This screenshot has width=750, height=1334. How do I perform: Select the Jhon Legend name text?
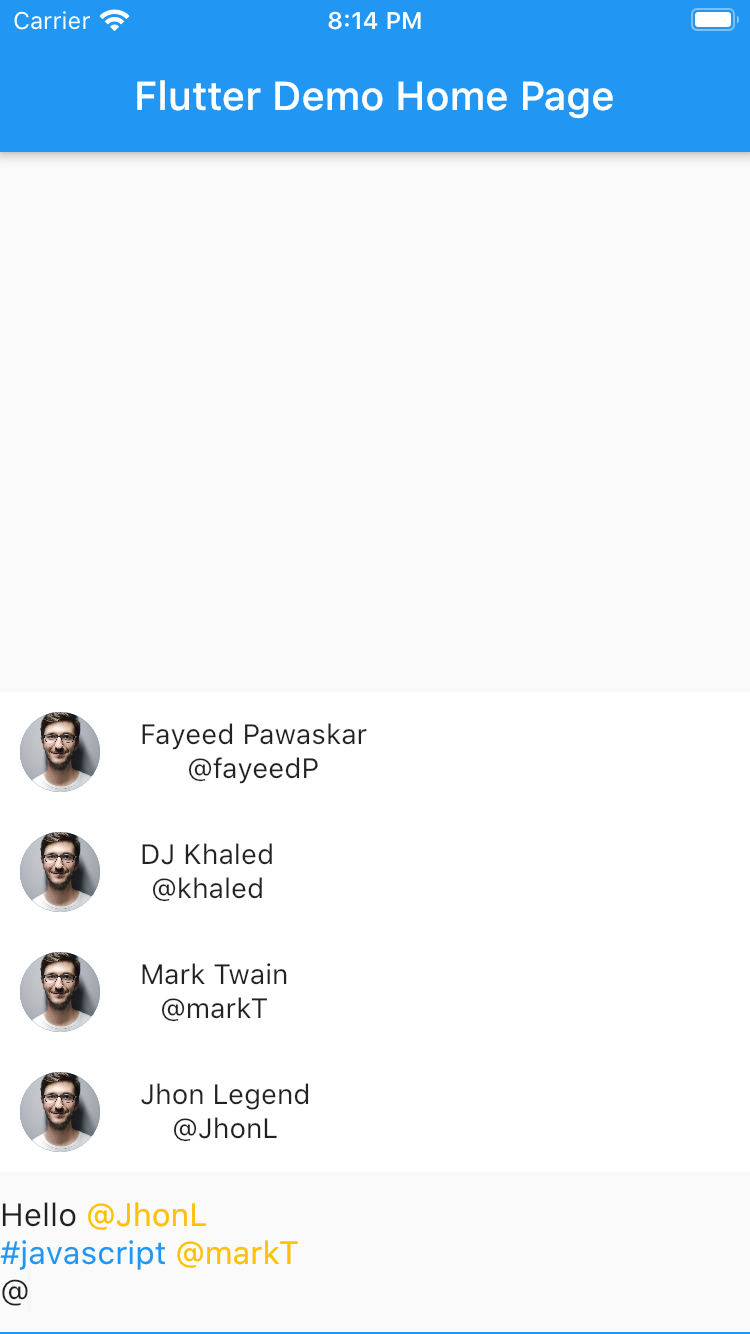click(225, 1095)
